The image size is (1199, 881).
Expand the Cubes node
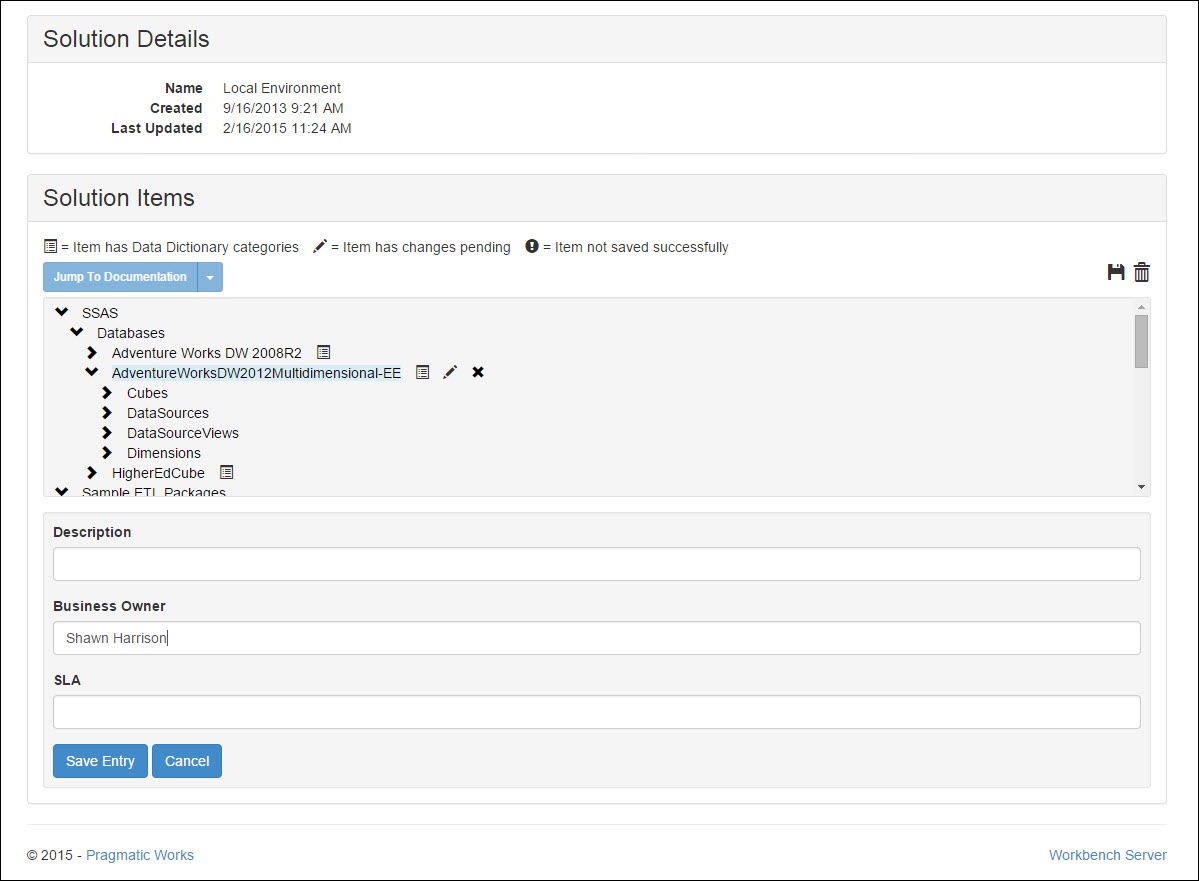point(107,392)
